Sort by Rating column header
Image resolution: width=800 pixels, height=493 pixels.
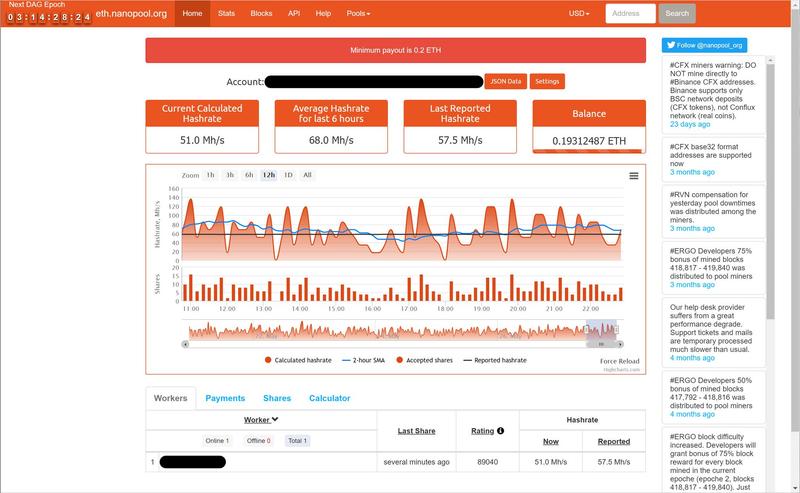pos(483,431)
